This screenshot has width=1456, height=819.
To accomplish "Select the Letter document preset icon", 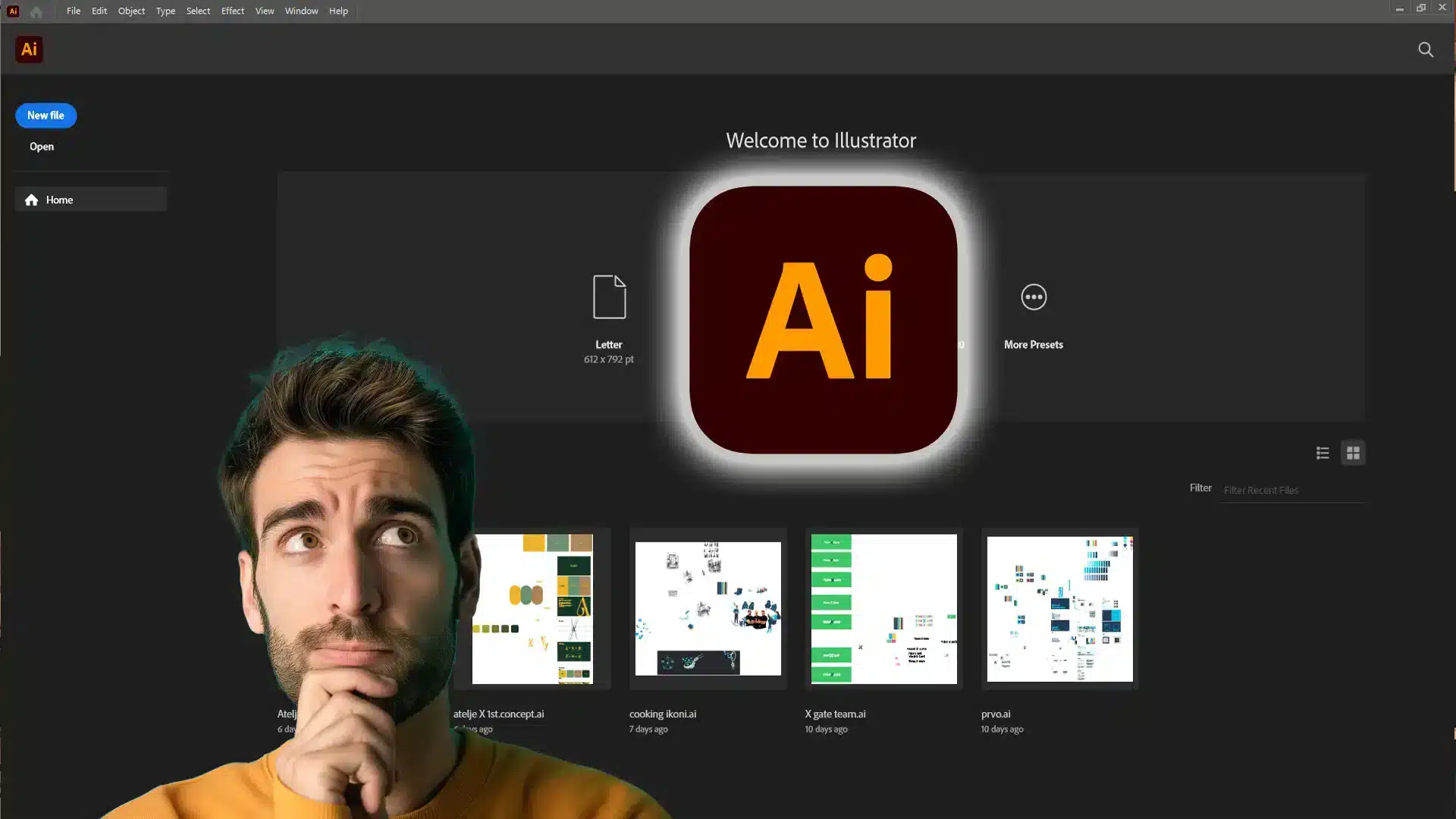I will pos(609,297).
